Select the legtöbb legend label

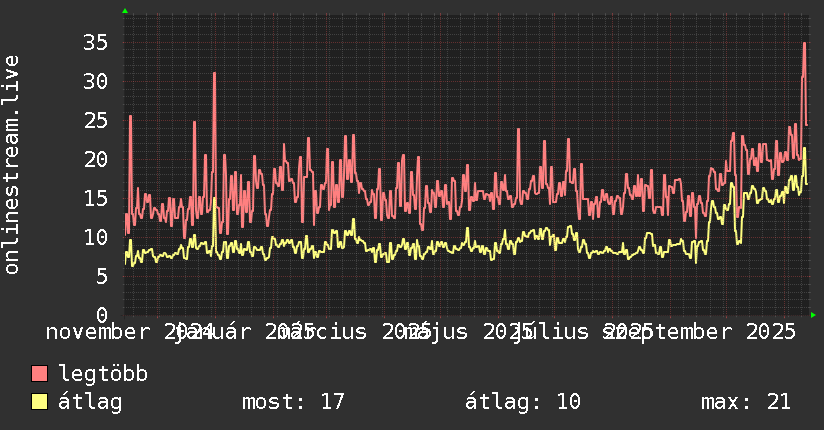(103, 373)
